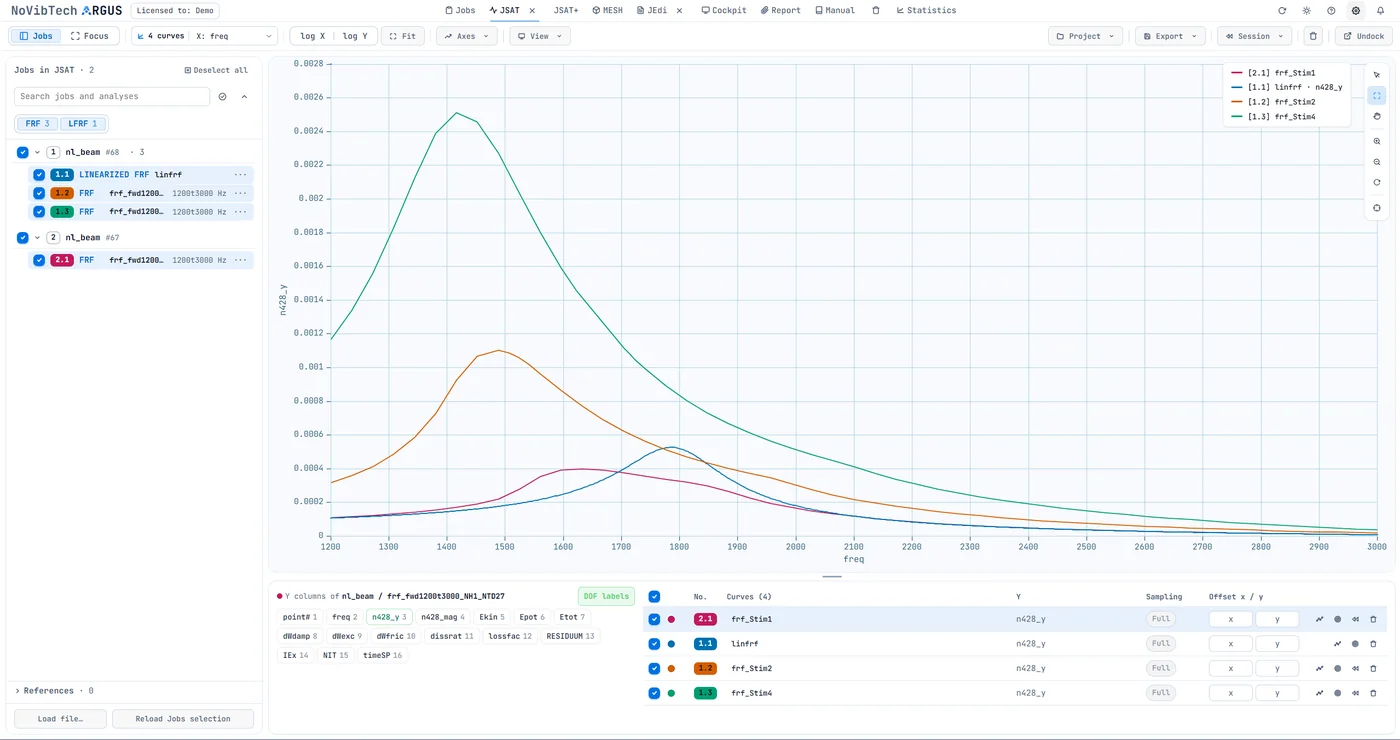
Task: Uncheck the 2.1 FRF analysis checkbox
Action: [39, 260]
